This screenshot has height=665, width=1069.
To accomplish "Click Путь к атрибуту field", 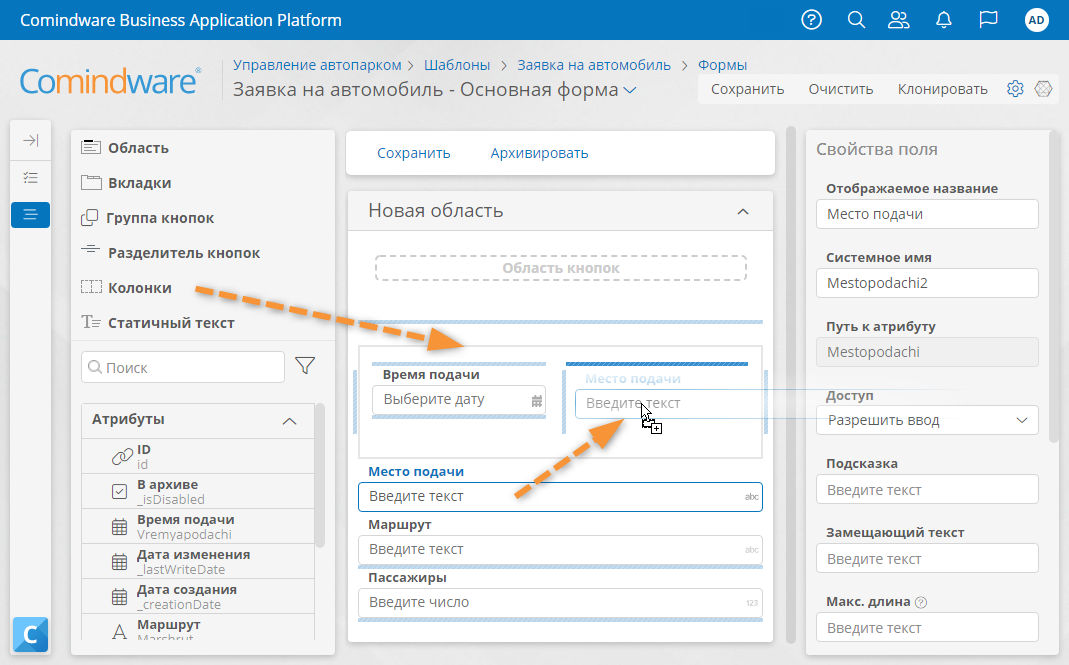I will (927, 352).
